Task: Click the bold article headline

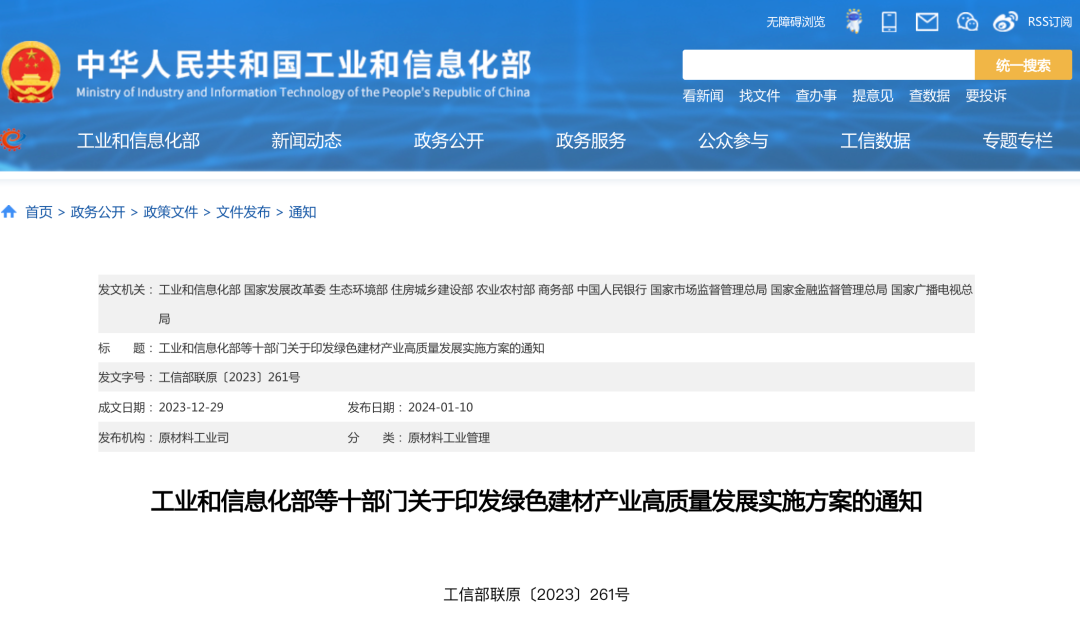Action: pos(536,501)
